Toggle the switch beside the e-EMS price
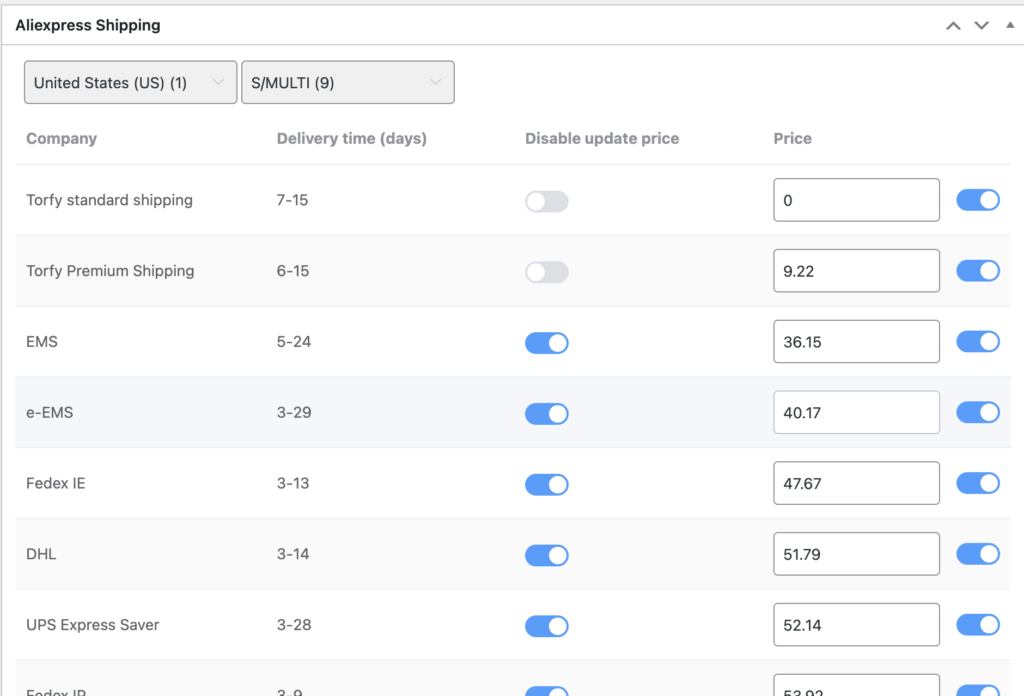The width and height of the screenshot is (1024, 696). [978, 412]
